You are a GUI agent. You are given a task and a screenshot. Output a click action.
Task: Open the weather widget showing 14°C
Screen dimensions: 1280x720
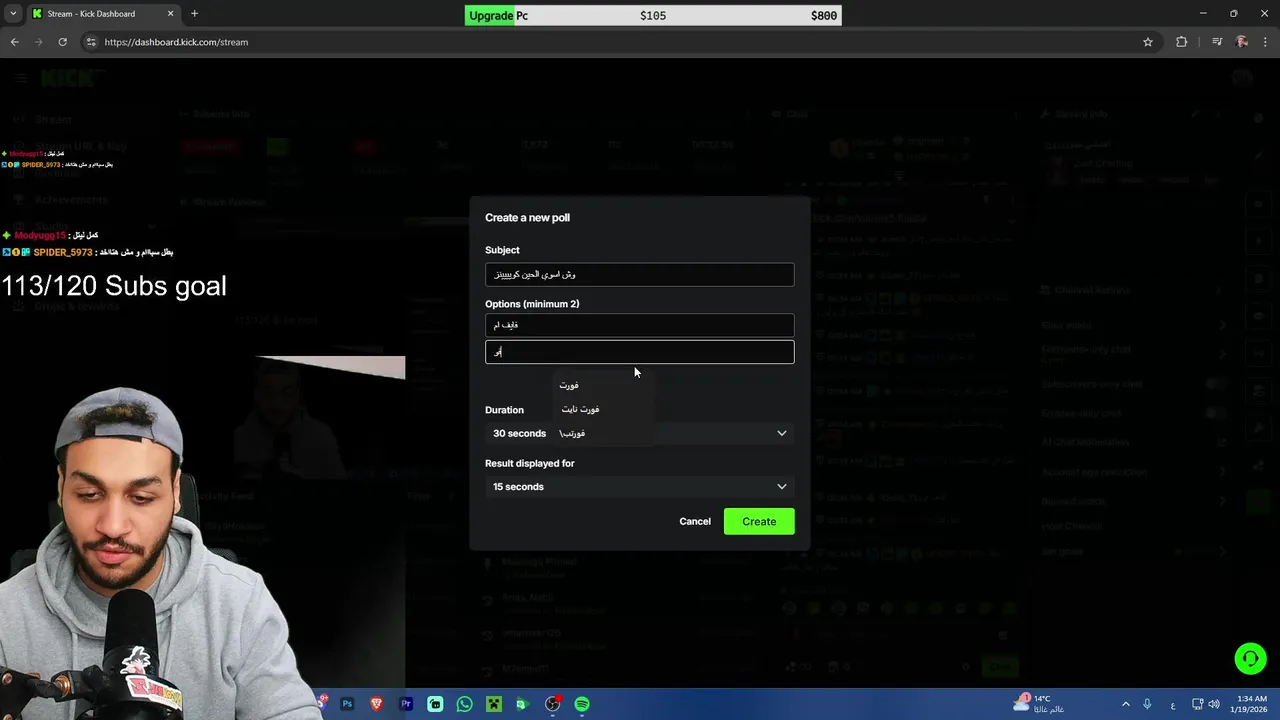point(1037,704)
